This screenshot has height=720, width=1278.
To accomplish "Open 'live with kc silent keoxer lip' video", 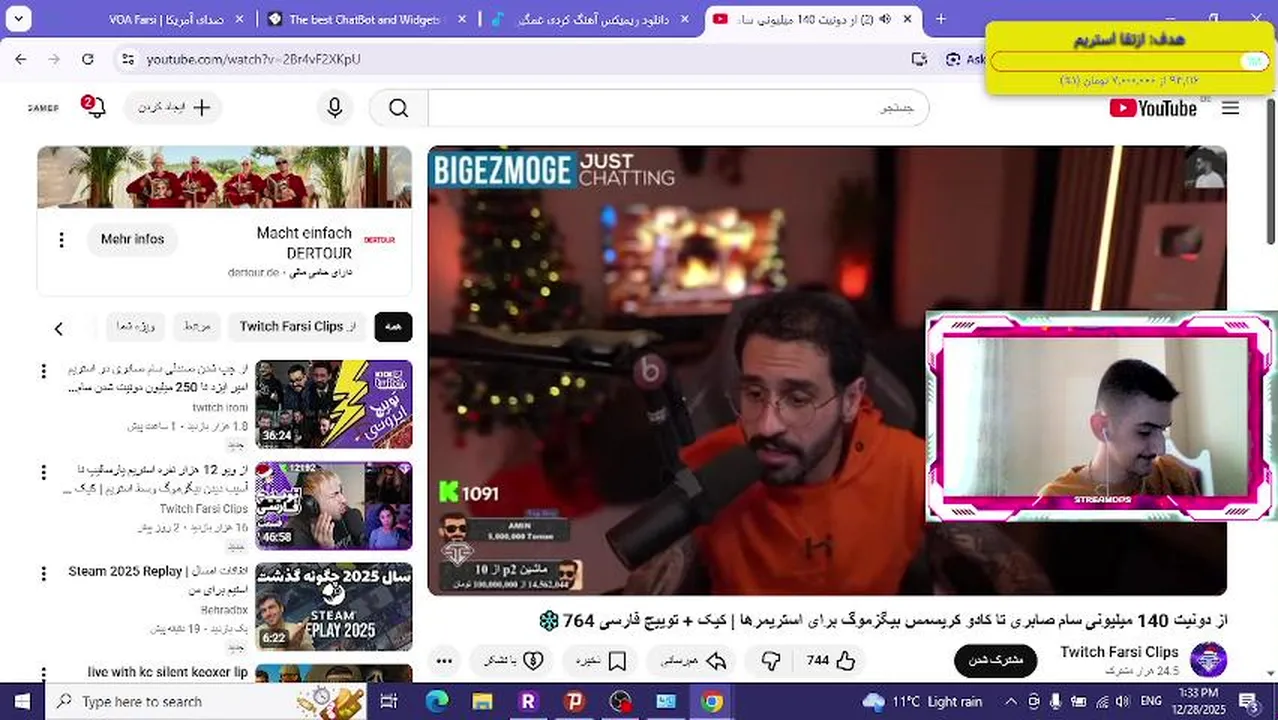I will (168, 672).
